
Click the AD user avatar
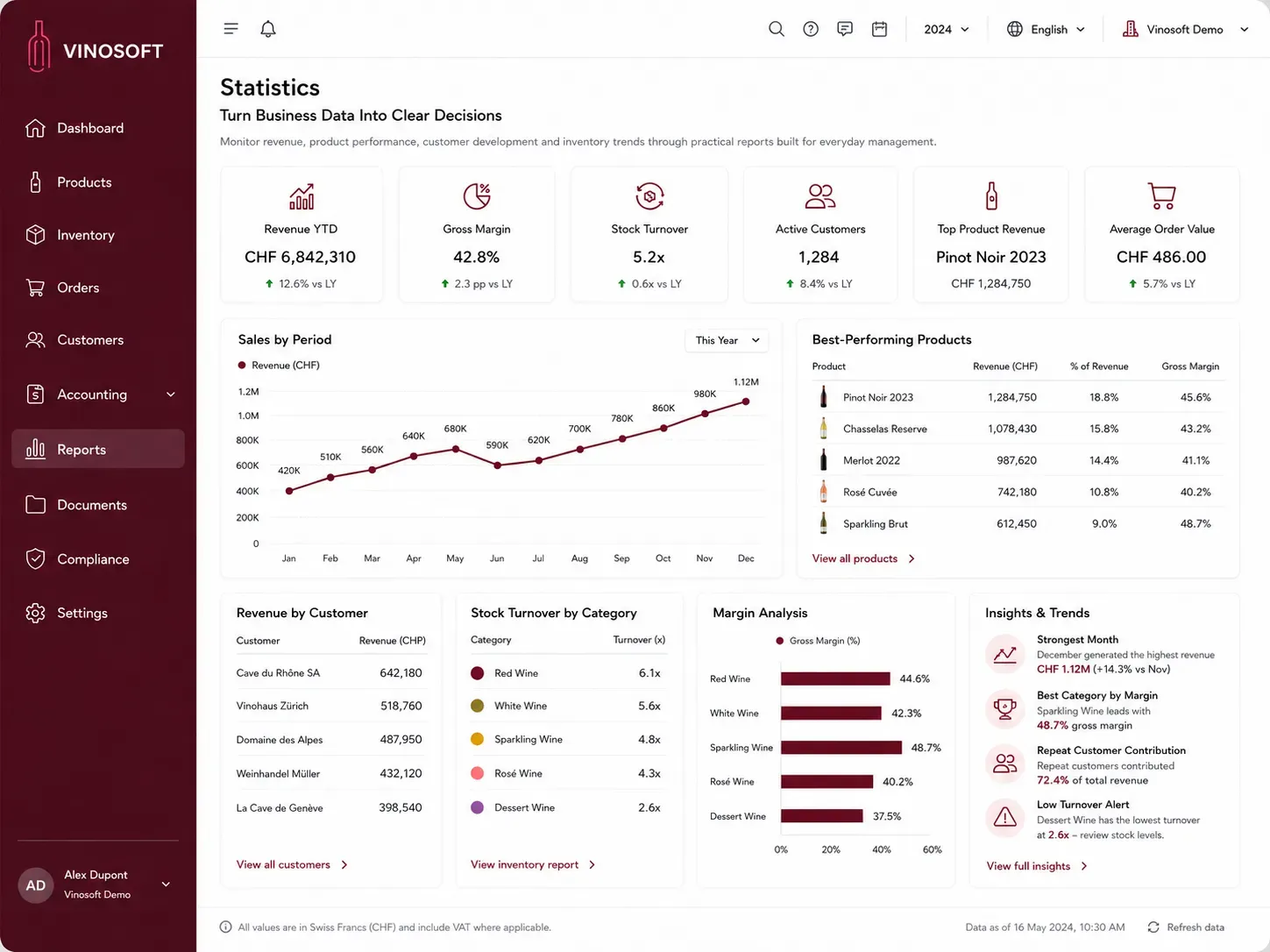pos(36,885)
